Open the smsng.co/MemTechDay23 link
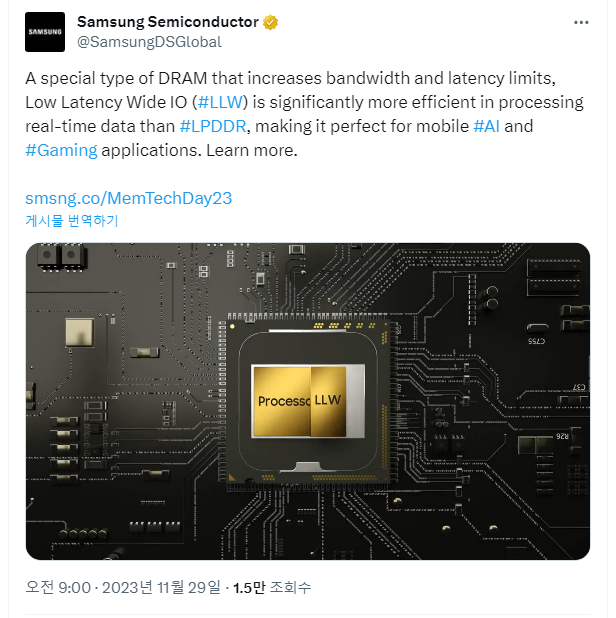This screenshot has height=618, width=616. (128, 198)
